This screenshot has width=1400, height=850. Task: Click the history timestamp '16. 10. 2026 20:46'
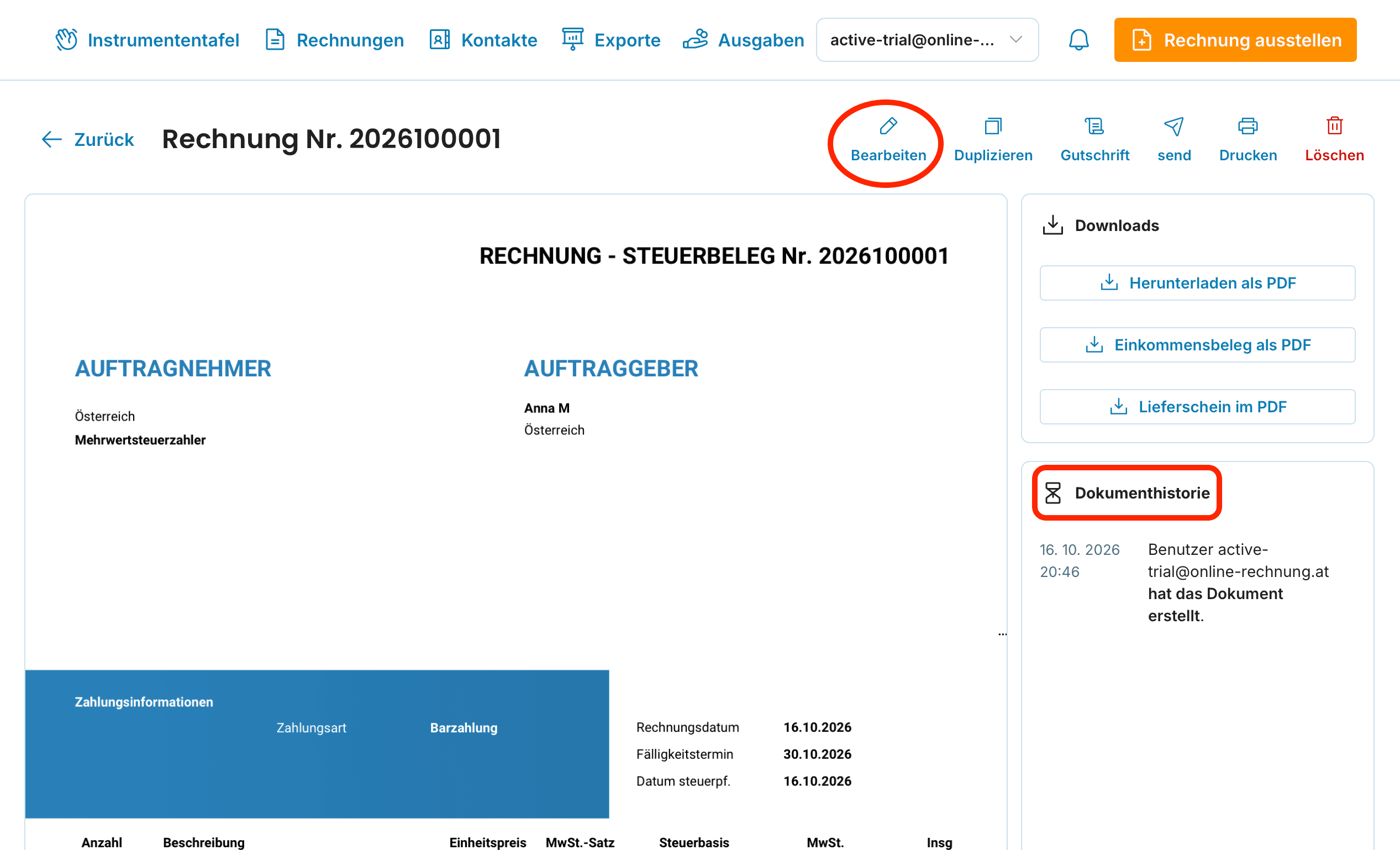coord(1080,560)
